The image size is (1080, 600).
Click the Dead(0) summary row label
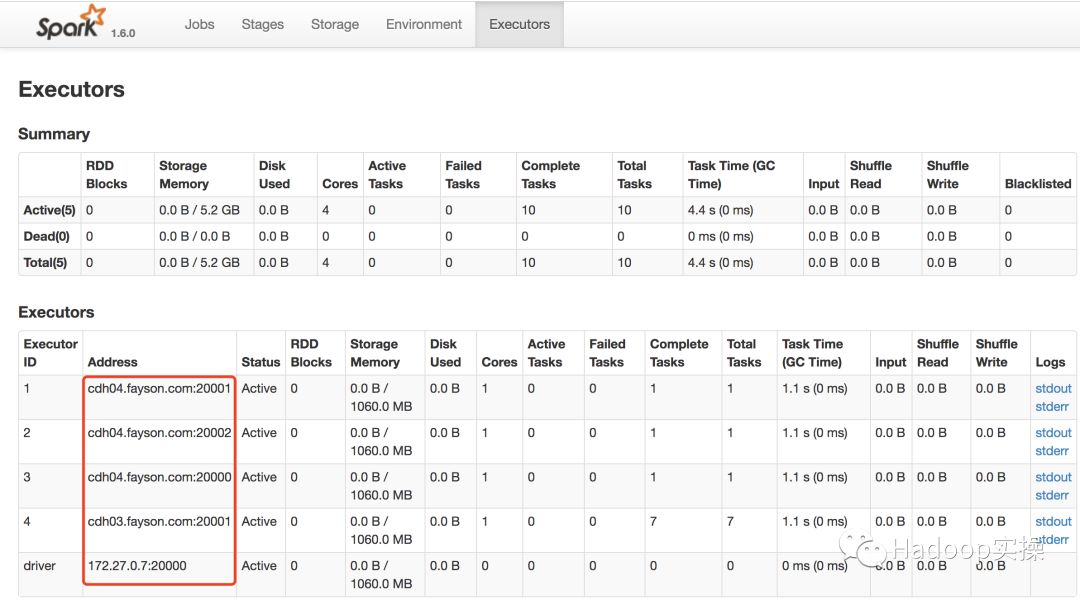[46, 236]
